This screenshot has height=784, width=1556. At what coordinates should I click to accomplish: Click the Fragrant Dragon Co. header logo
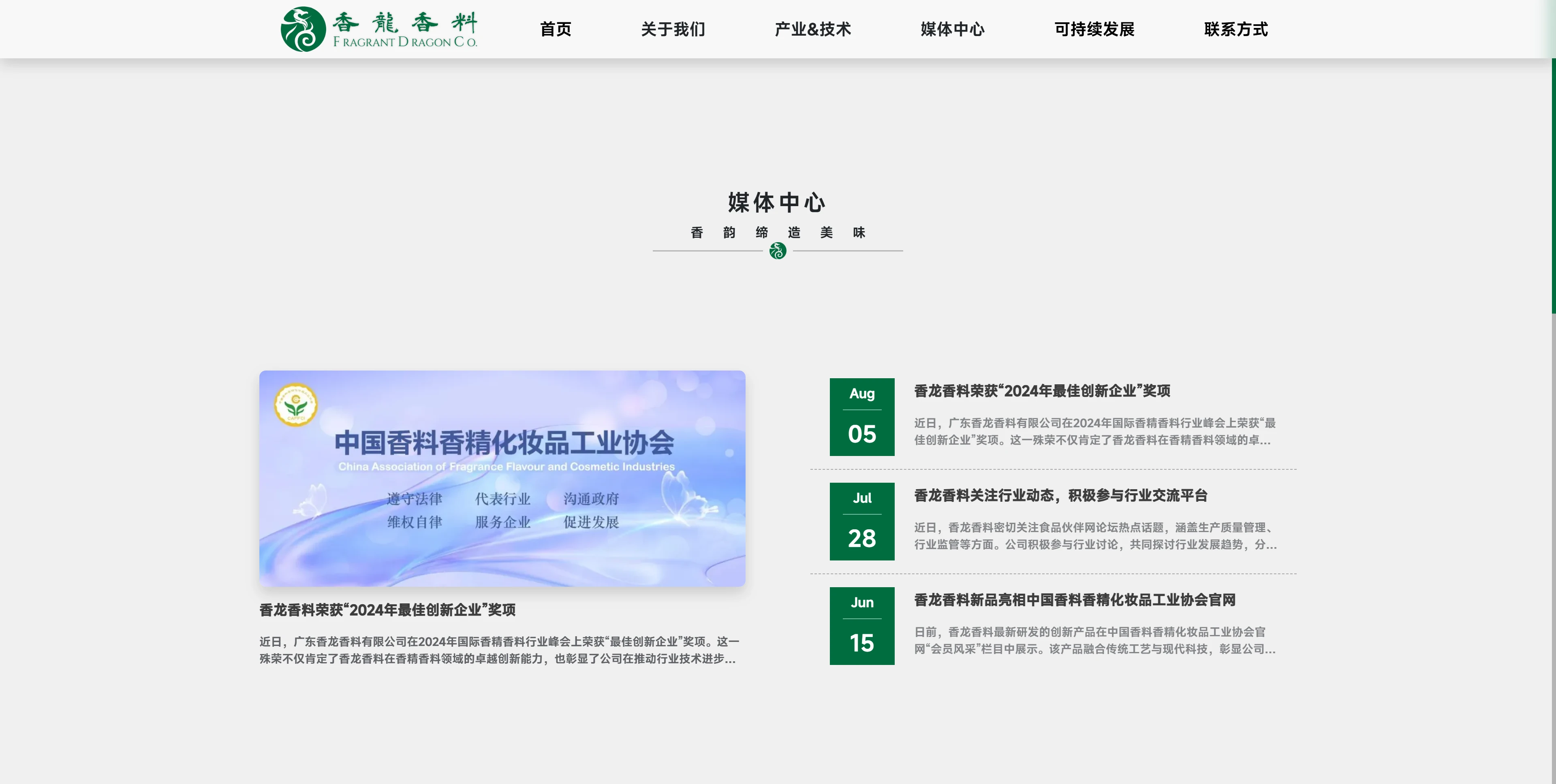pyautogui.click(x=379, y=29)
